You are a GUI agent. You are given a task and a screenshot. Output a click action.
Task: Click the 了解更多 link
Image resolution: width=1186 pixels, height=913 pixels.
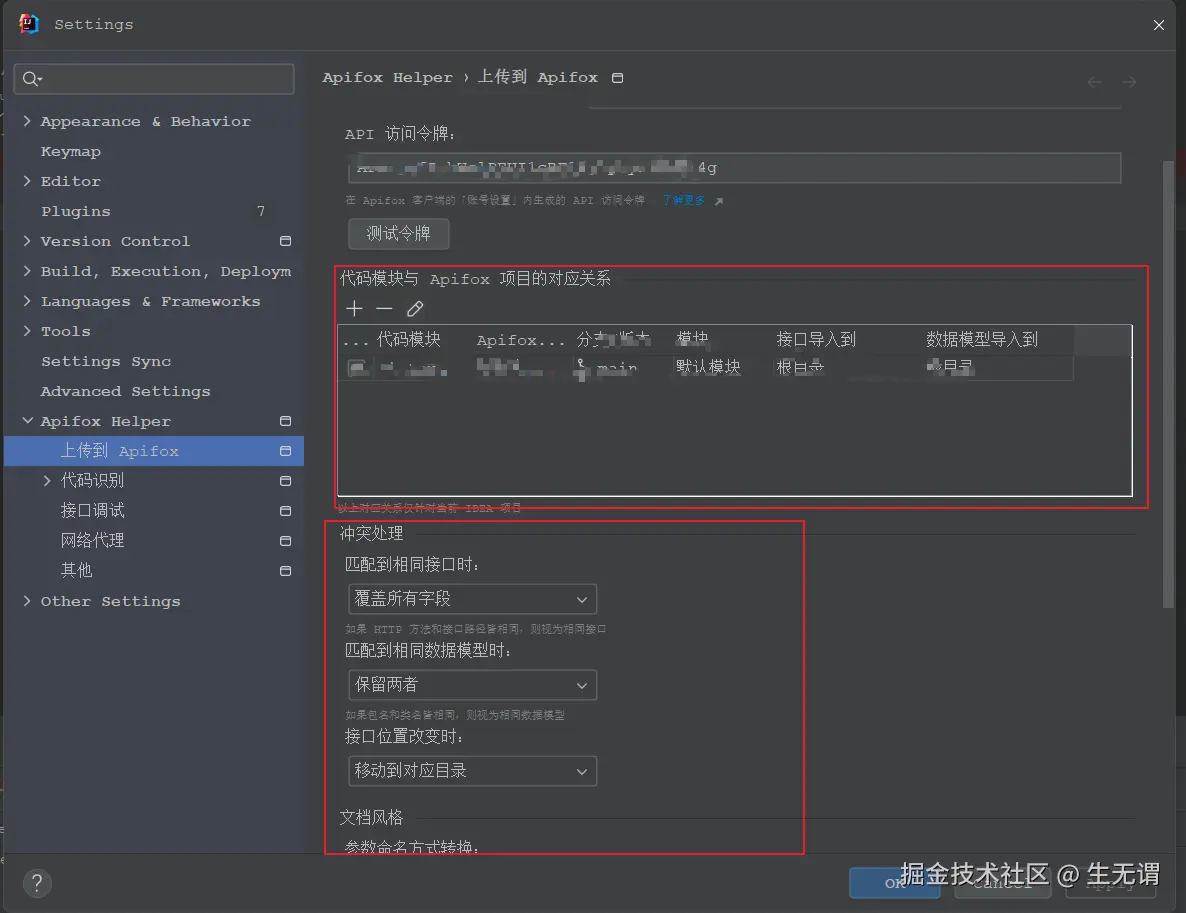click(684, 200)
